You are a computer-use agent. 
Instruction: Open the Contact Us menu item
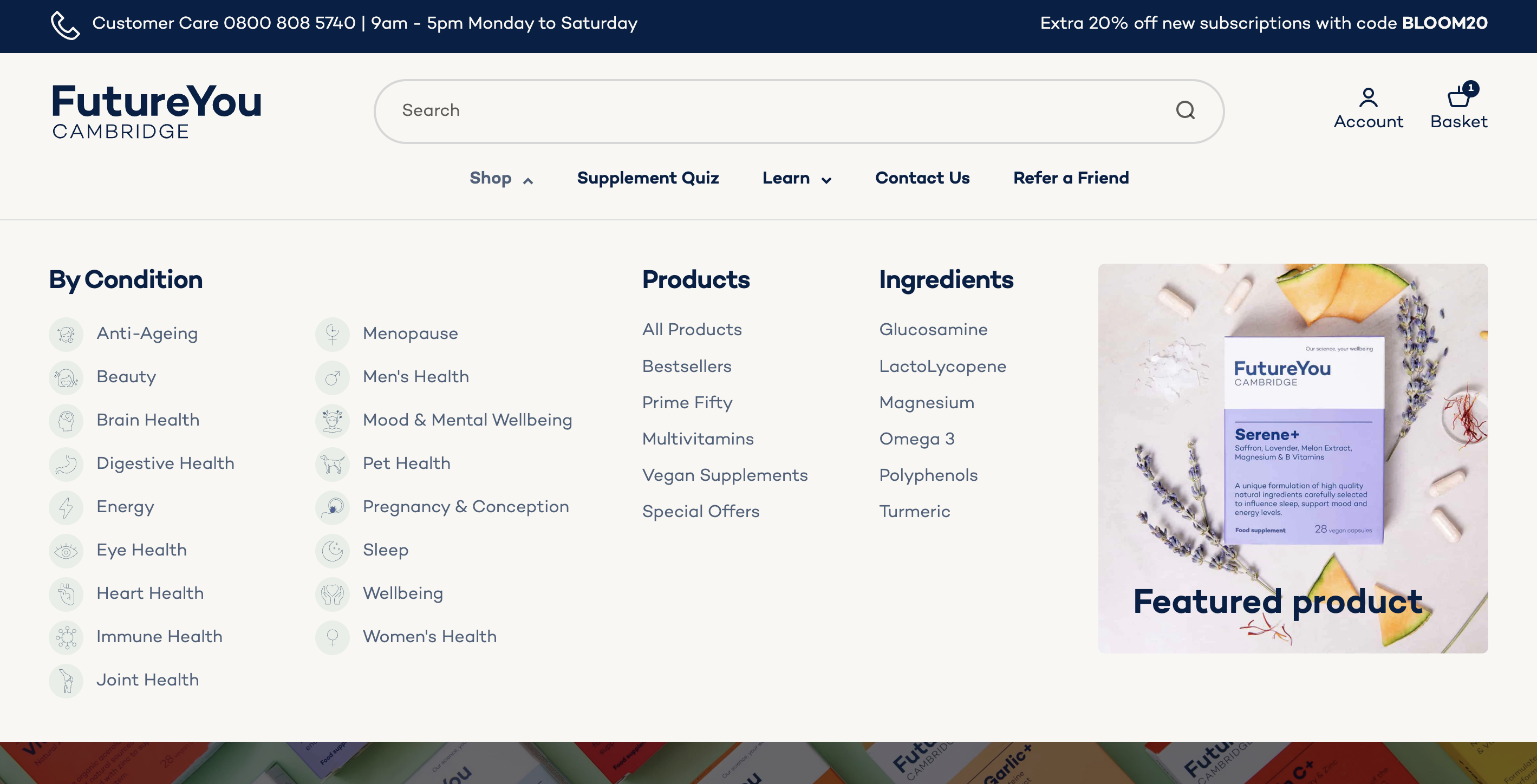pyautogui.click(x=922, y=178)
